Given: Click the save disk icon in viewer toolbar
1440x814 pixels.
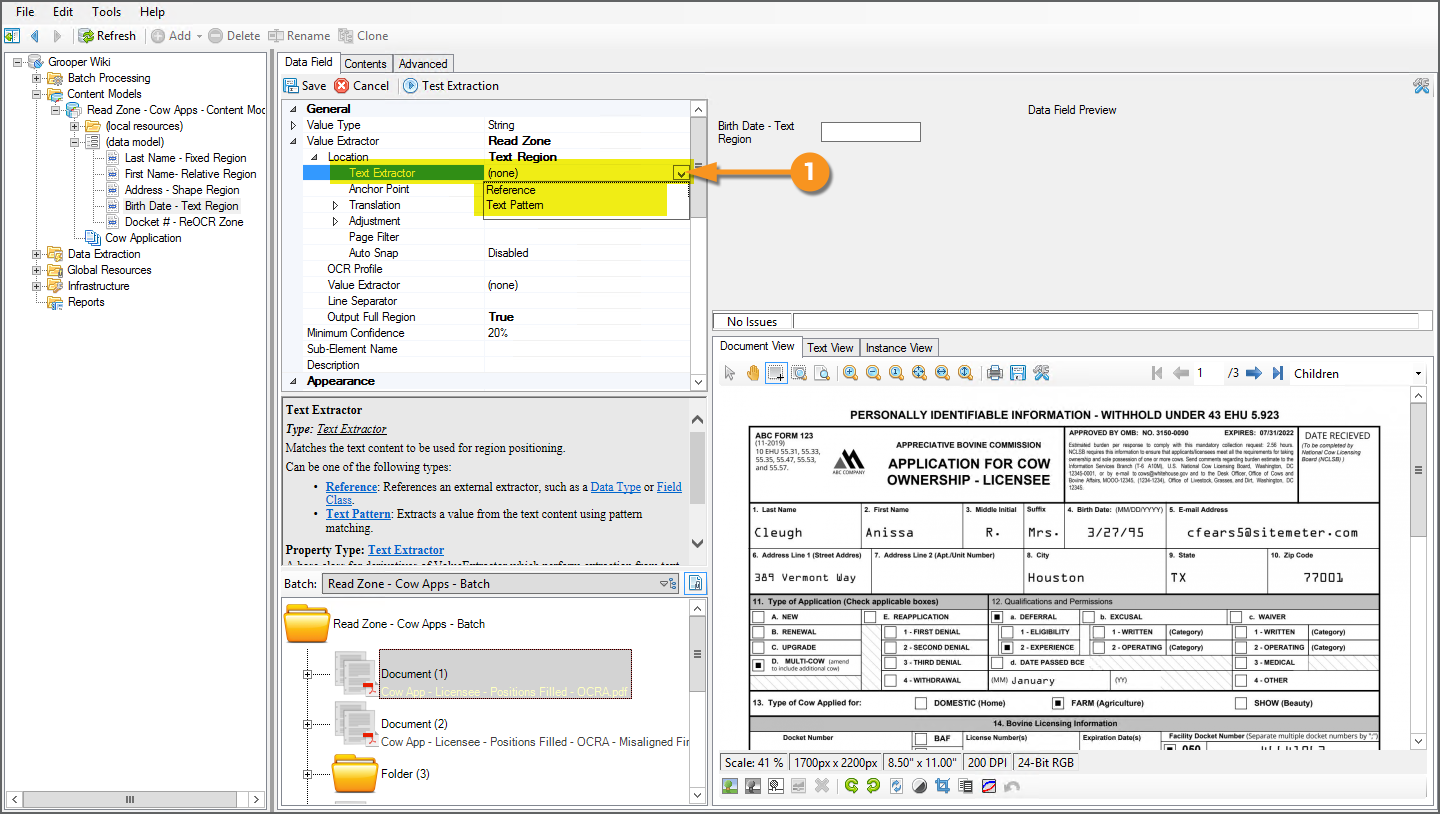Looking at the screenshot, I should coord(1018,373).
